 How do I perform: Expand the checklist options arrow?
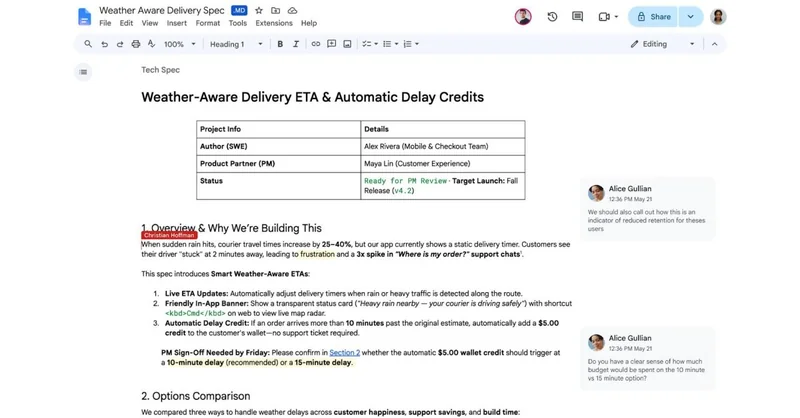coord(376,44)
